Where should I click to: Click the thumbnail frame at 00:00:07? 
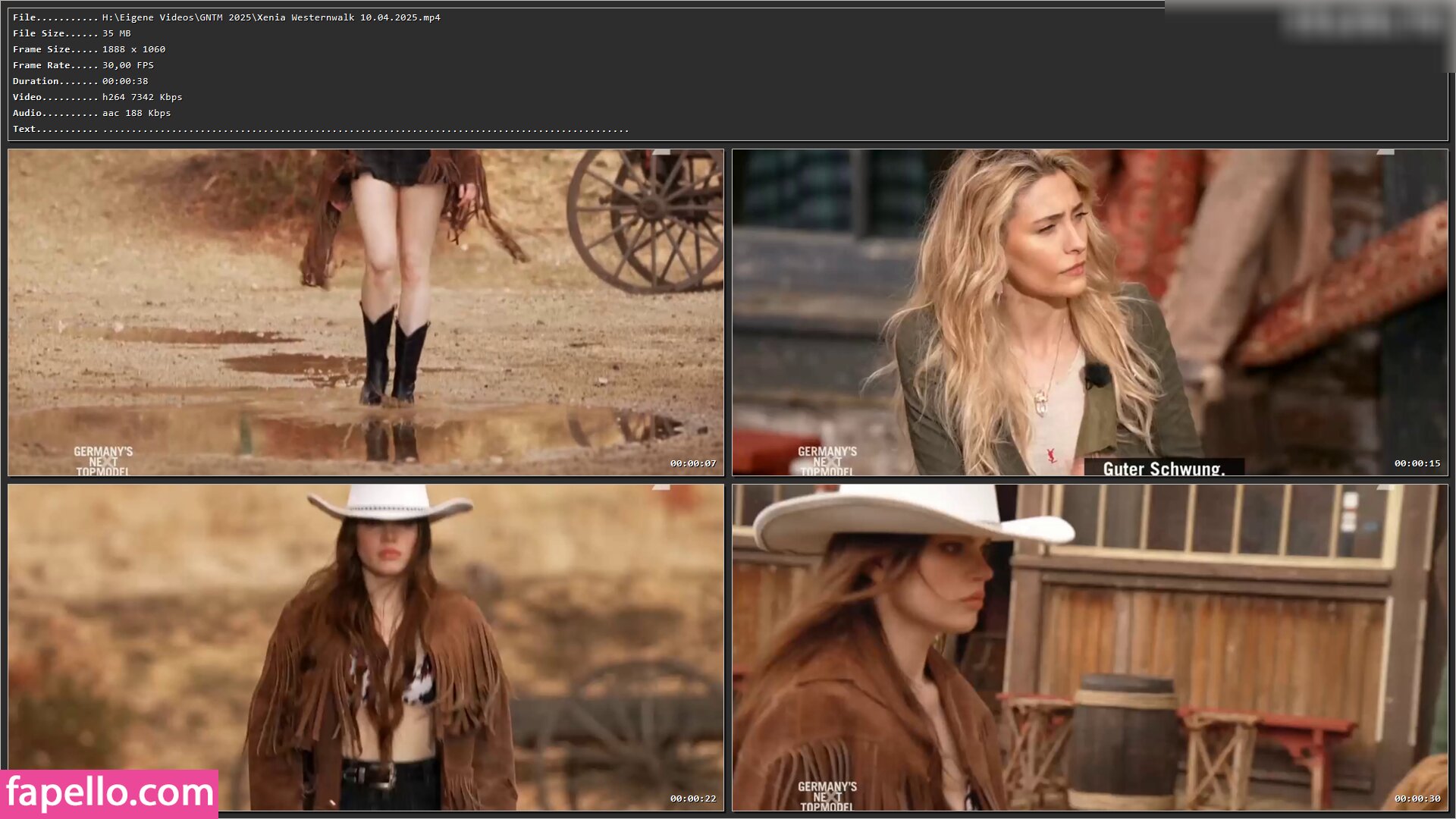pos(366,312)
